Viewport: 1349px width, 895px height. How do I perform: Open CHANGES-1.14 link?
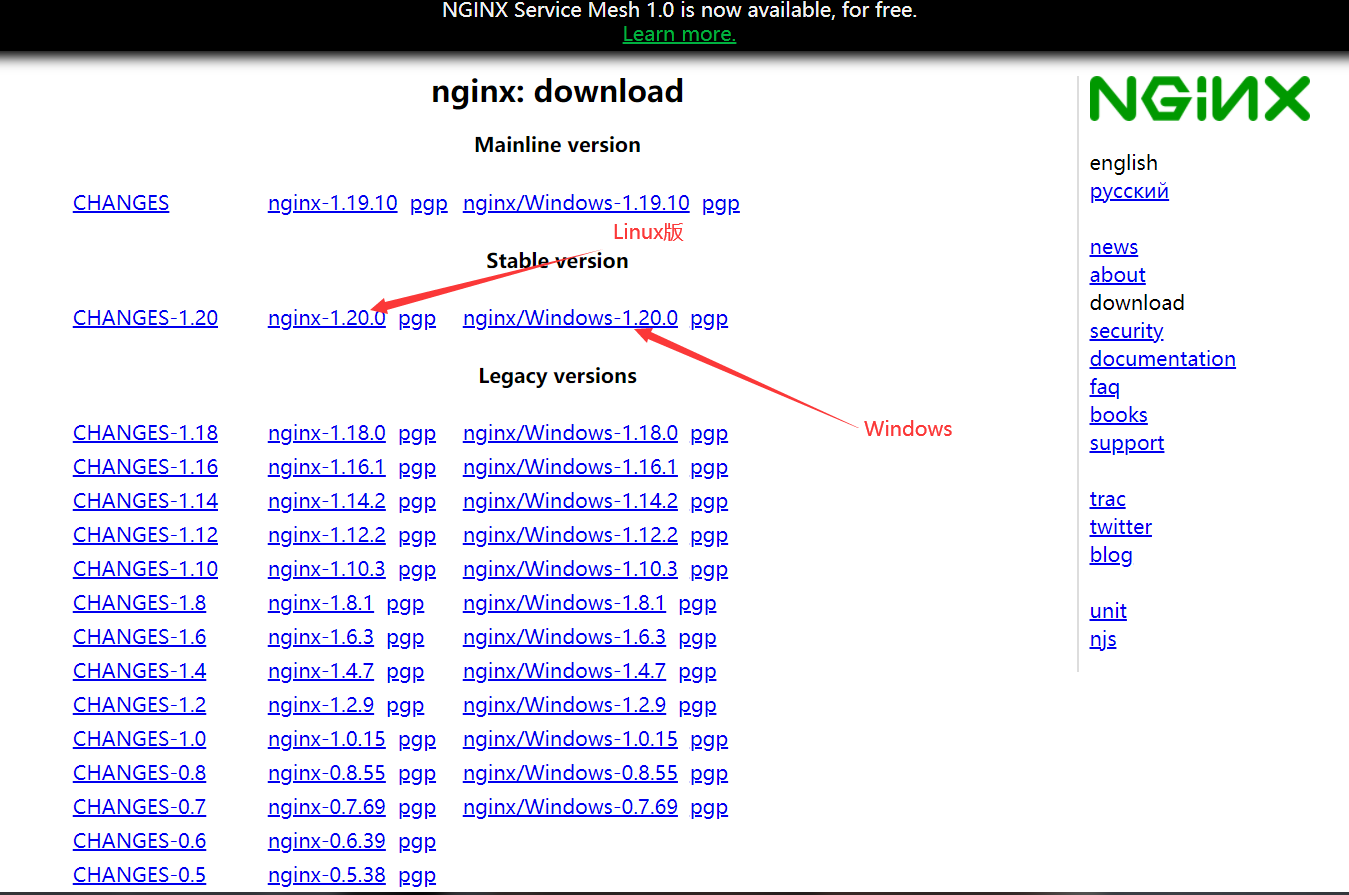coord(145,501)
